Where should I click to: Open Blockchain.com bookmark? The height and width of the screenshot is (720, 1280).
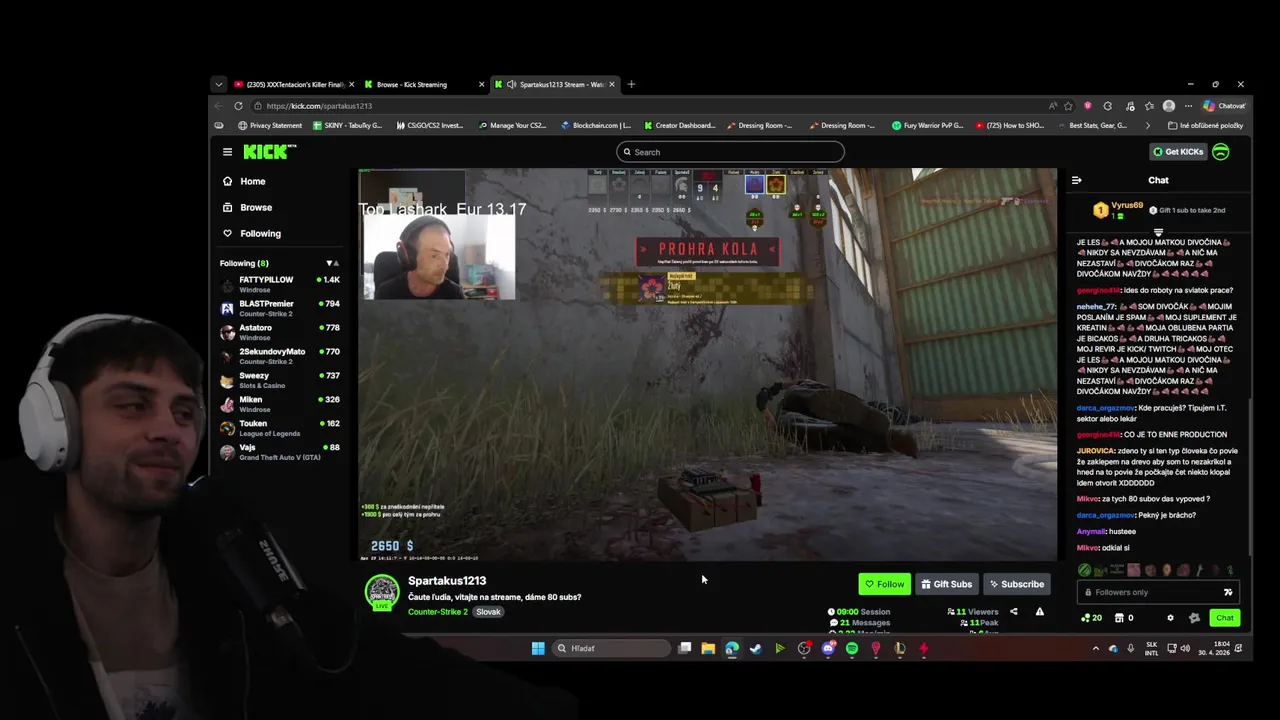(x=596, y=126)
